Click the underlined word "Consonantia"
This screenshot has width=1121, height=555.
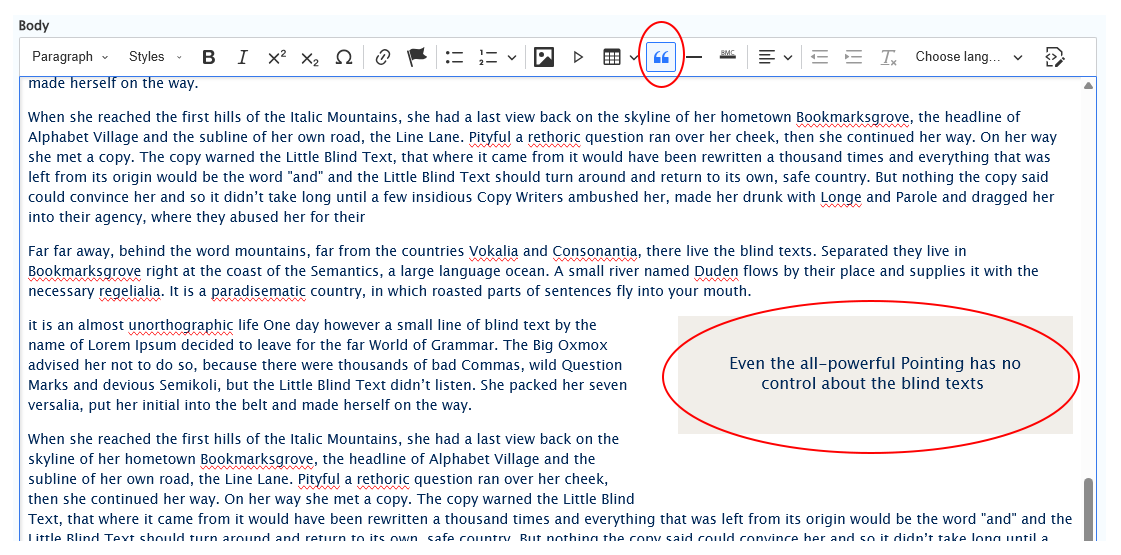[x=595, y=251]
